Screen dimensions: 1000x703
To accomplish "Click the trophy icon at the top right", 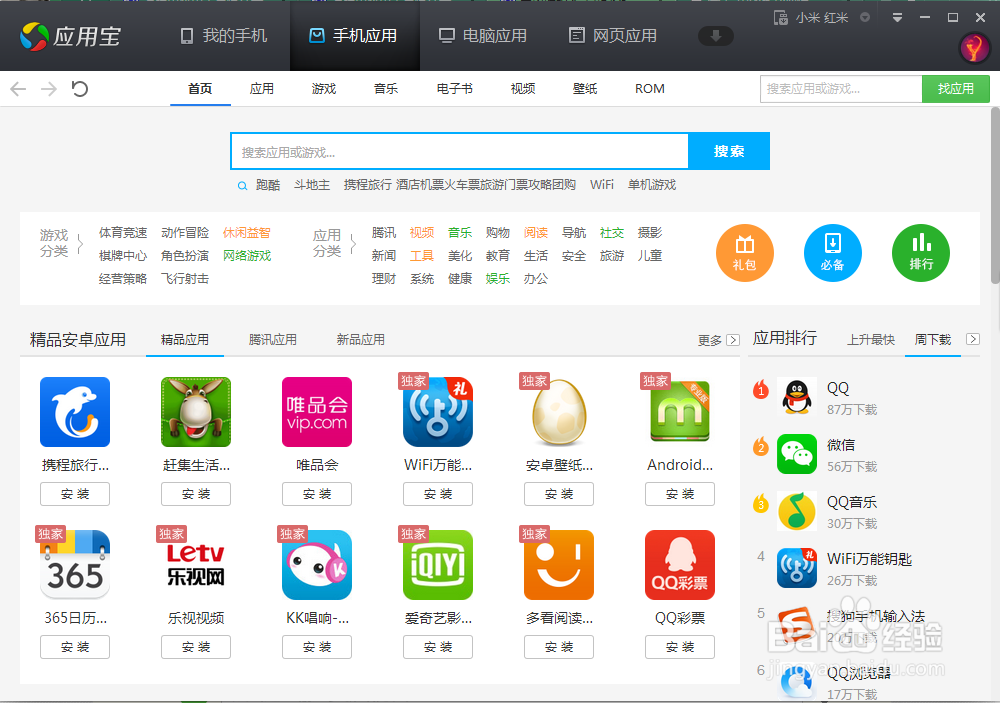I will (x=975, y=47).
